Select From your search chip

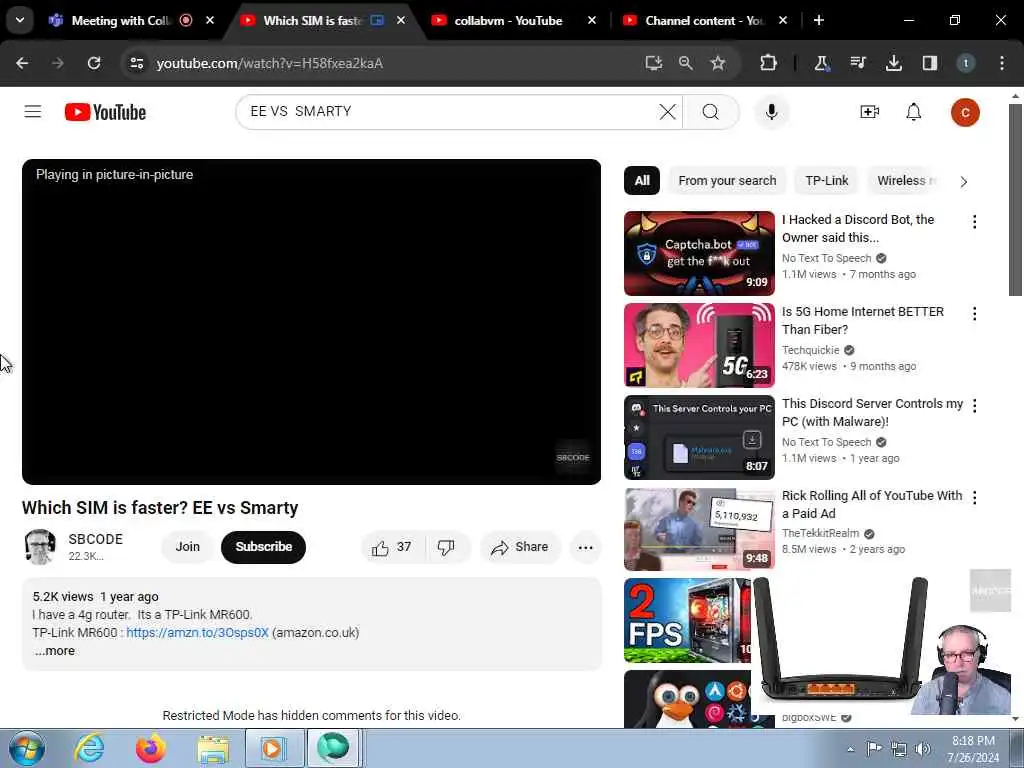(x=727, y=181)
